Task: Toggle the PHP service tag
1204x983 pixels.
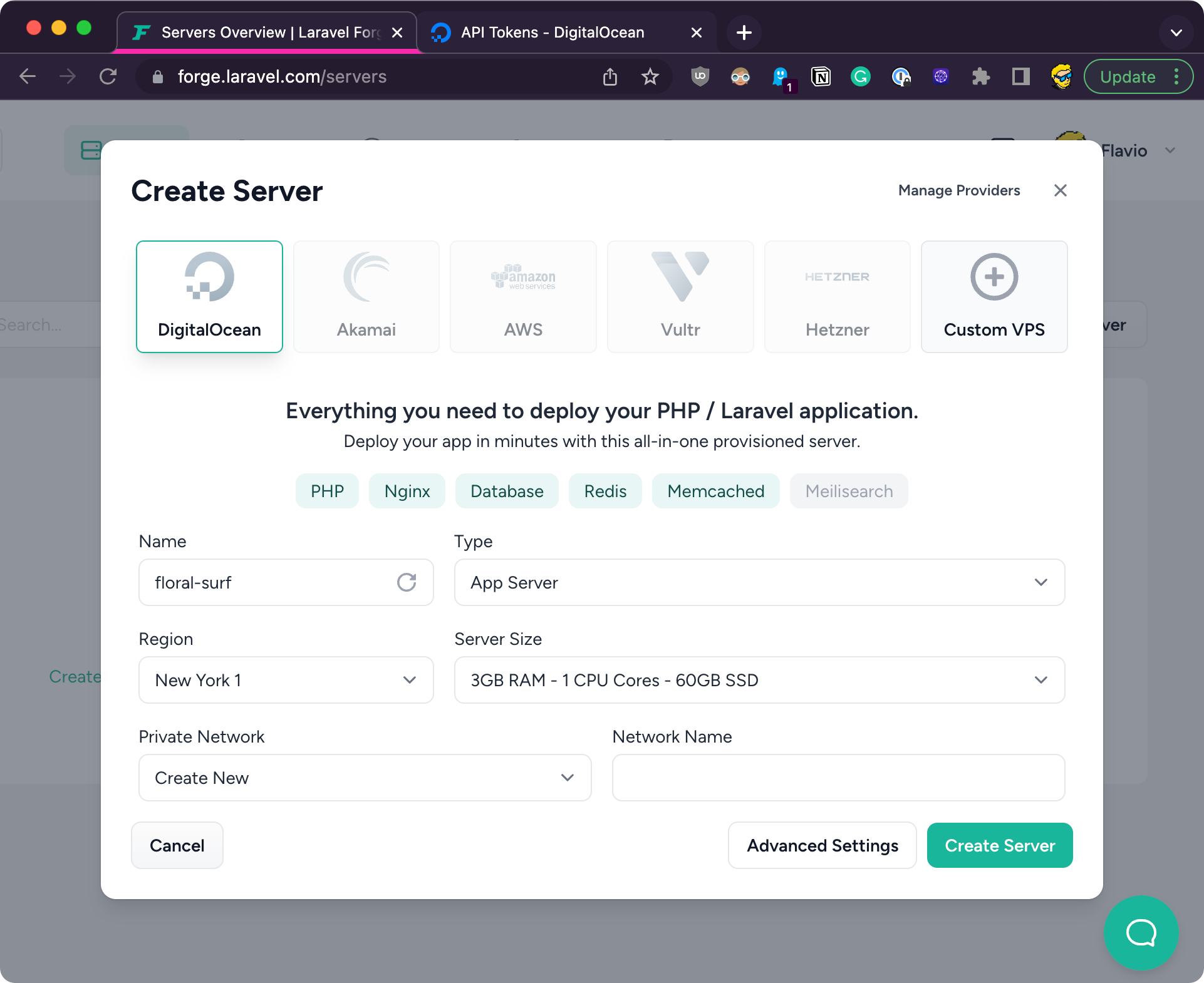Action: click(x=327, y=491)
